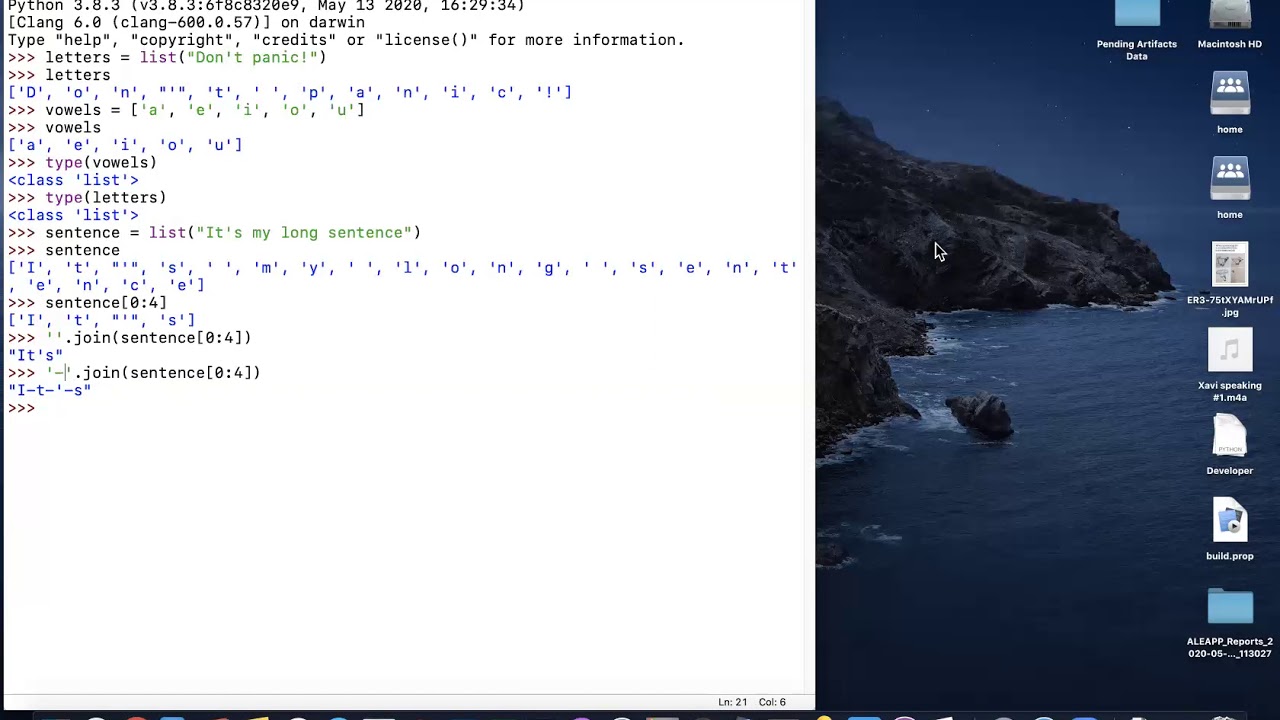The height and width of the screenshot is (720, 1280).
Task: Click the "I-t-'-s" output string
Action: 49,390
